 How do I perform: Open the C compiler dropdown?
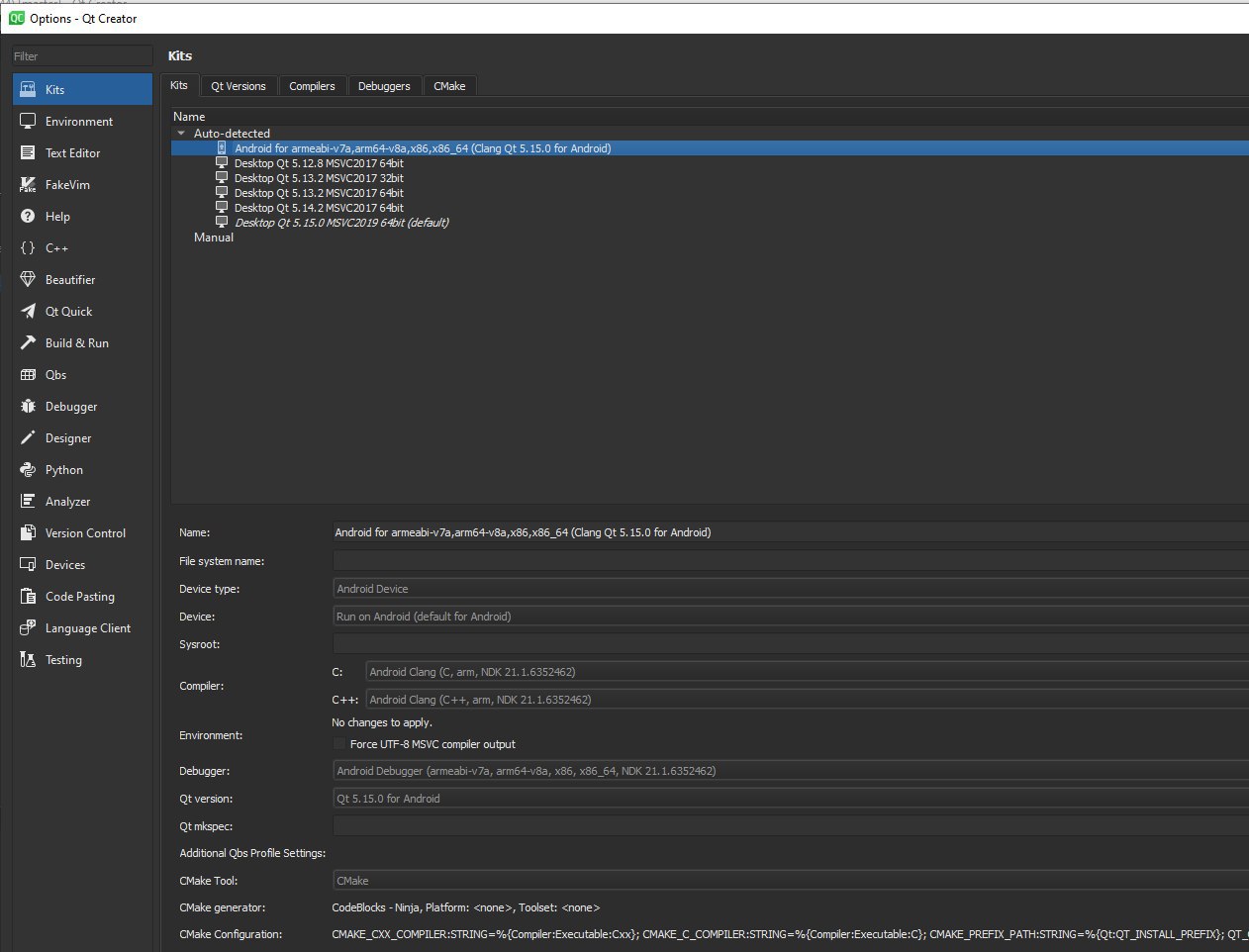(x=807, y=672)
